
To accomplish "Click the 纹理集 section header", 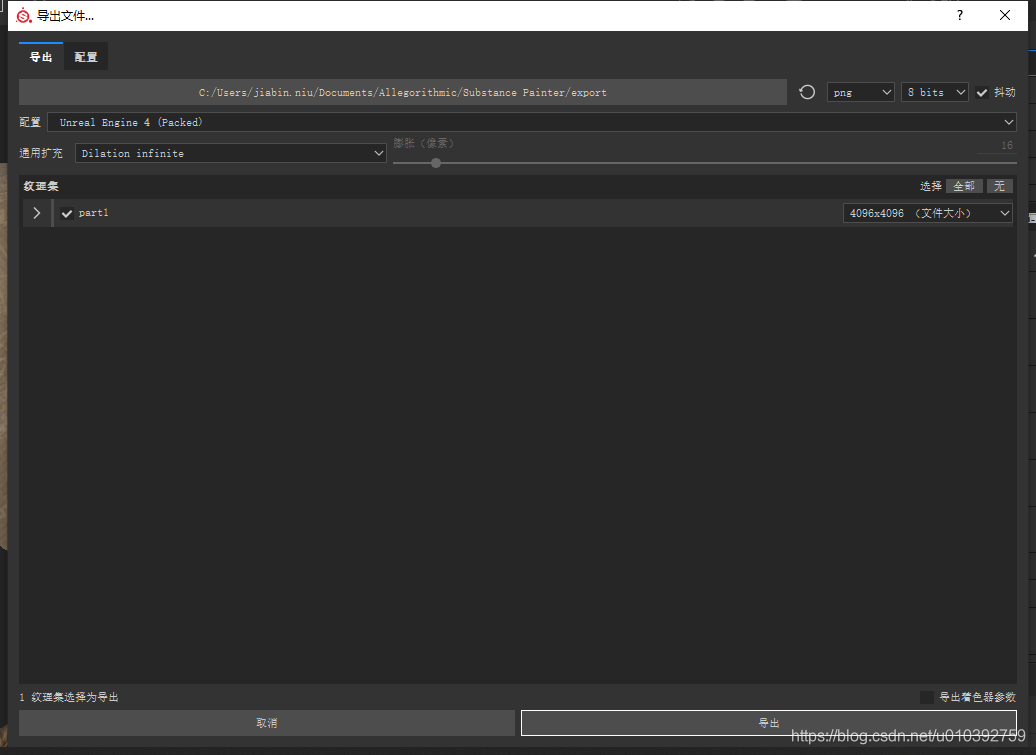I will coord(41,186).
